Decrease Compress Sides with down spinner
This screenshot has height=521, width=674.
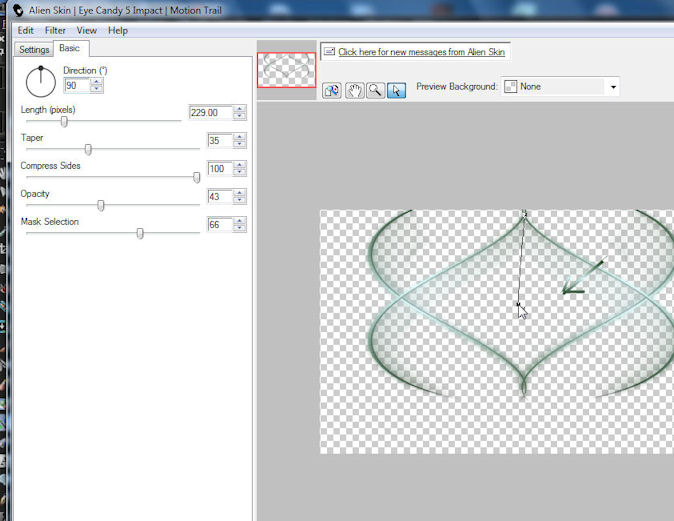click(239, 172)
